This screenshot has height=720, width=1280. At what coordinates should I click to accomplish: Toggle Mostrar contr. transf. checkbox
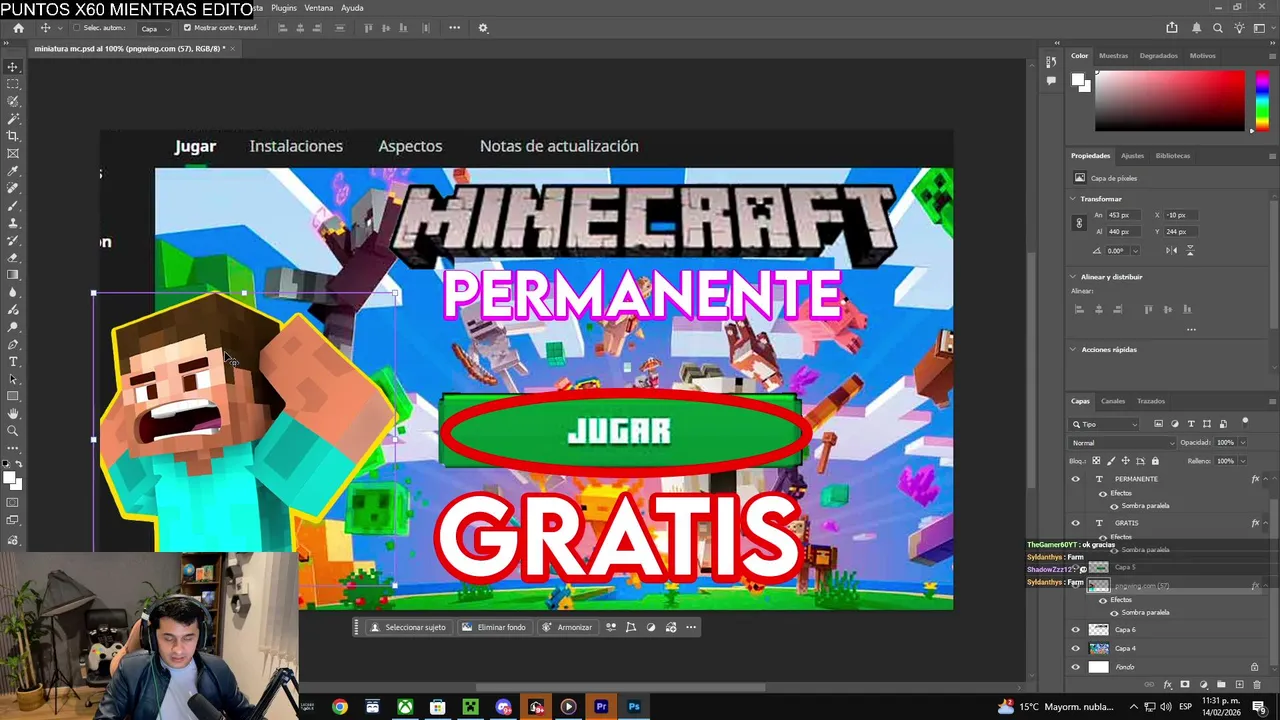click(x=187, y=28)
